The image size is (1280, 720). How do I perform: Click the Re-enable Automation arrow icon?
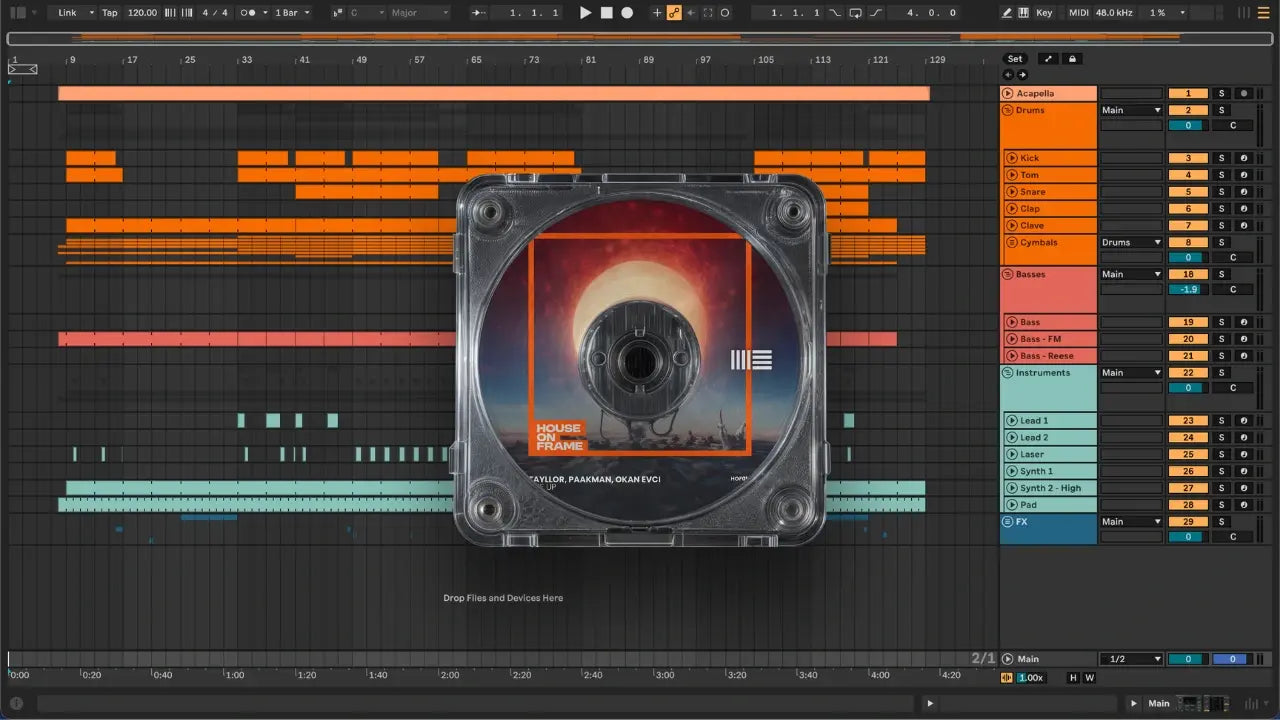[x=691, y=13]
